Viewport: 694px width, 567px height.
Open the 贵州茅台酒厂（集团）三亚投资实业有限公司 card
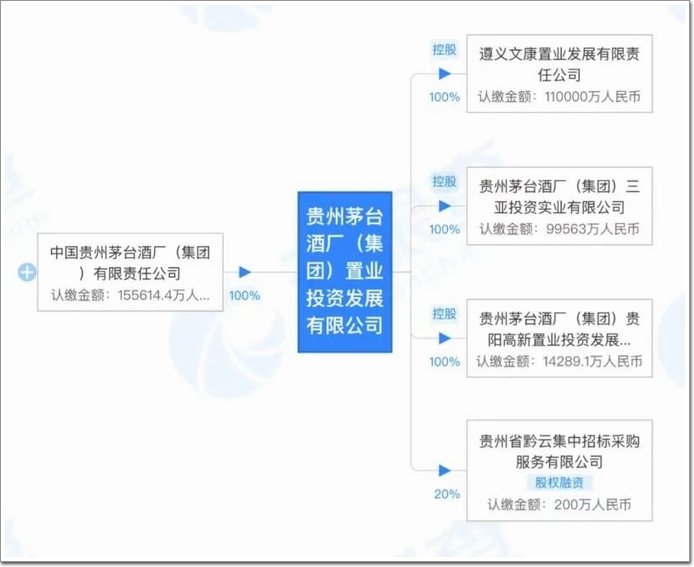coord(558,197)
